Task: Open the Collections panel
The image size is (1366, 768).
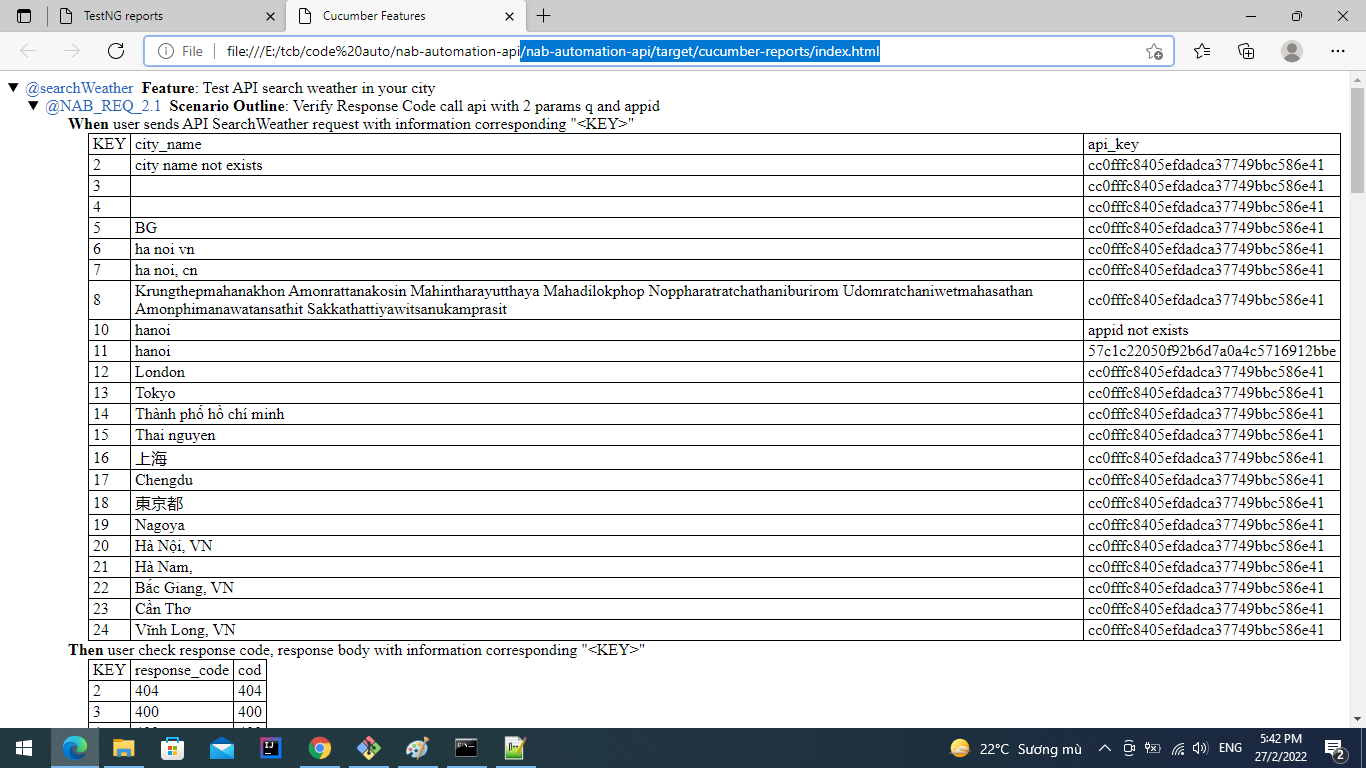Action: [x=1246, y=51]
